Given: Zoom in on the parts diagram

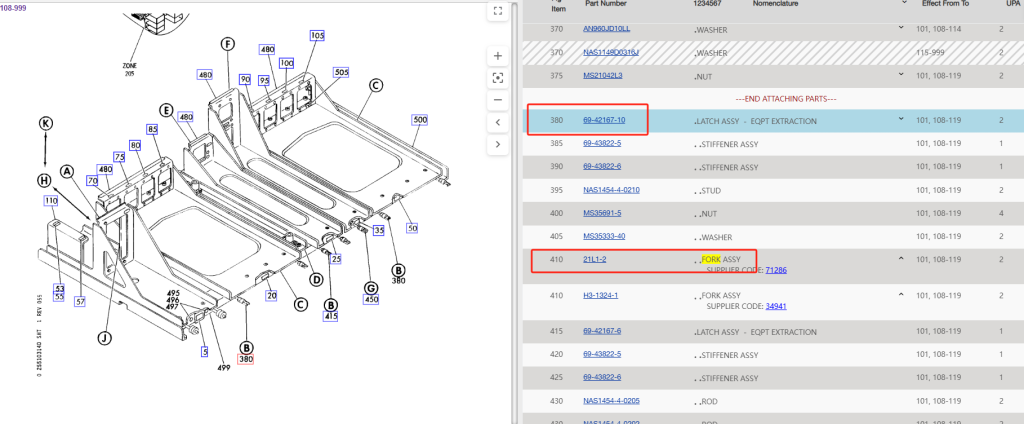Looking at the screenshot, I should pos(498,56).
